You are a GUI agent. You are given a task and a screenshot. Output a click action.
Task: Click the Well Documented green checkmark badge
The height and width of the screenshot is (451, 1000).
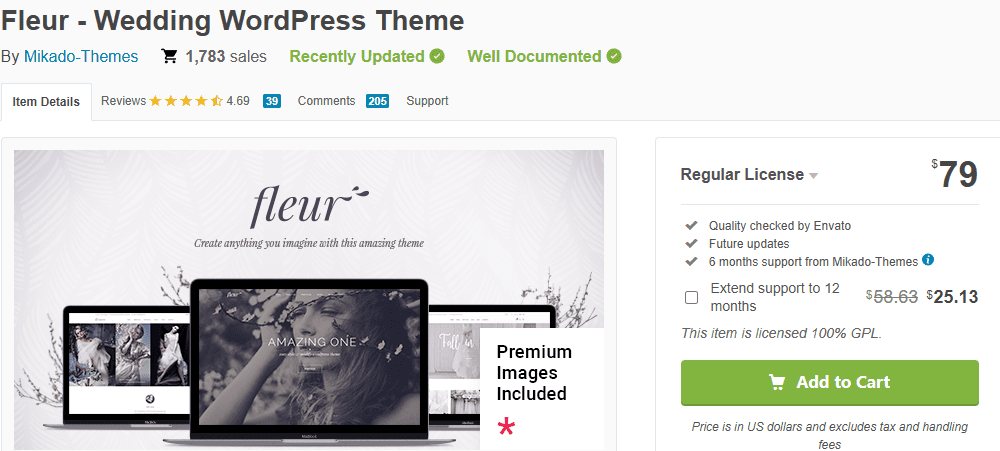pos(614,56)
